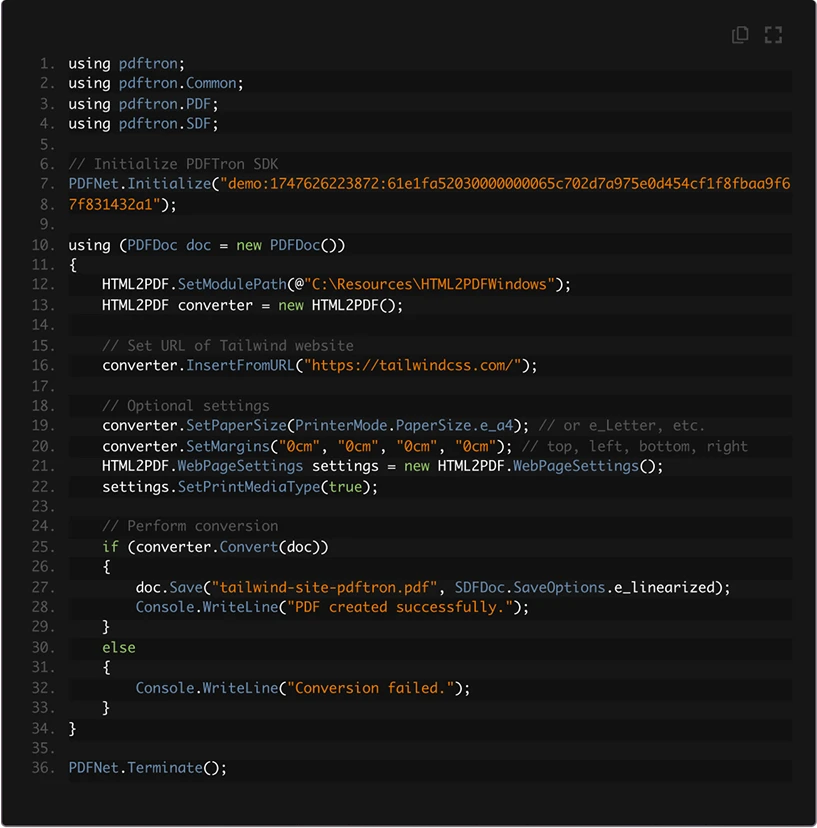The height and width of the screenshot is (828, 817).
Task: Click line number 36 in the gutter
Action: pos(43,768)
